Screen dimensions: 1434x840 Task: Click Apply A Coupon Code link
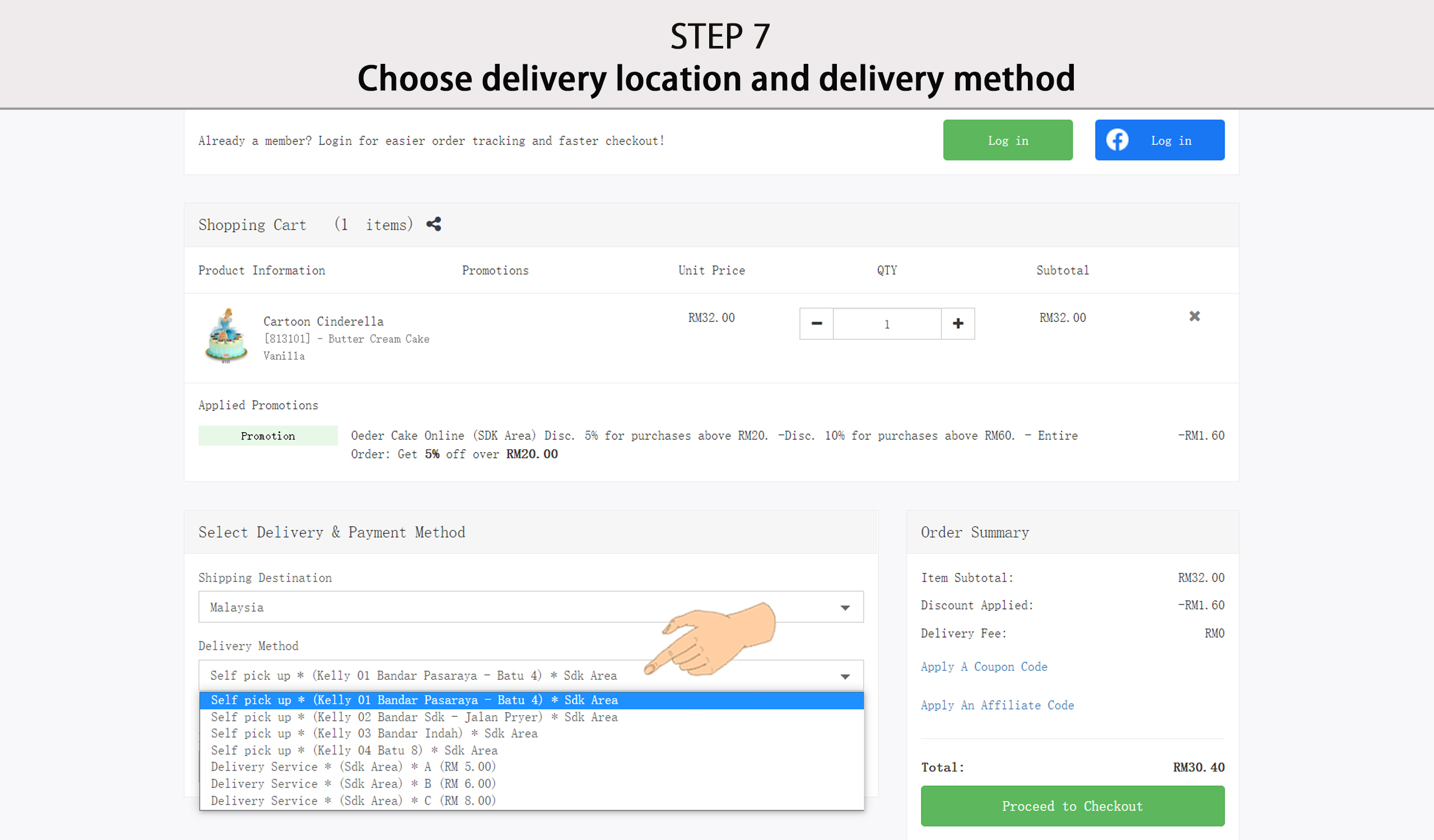(984, 666)
